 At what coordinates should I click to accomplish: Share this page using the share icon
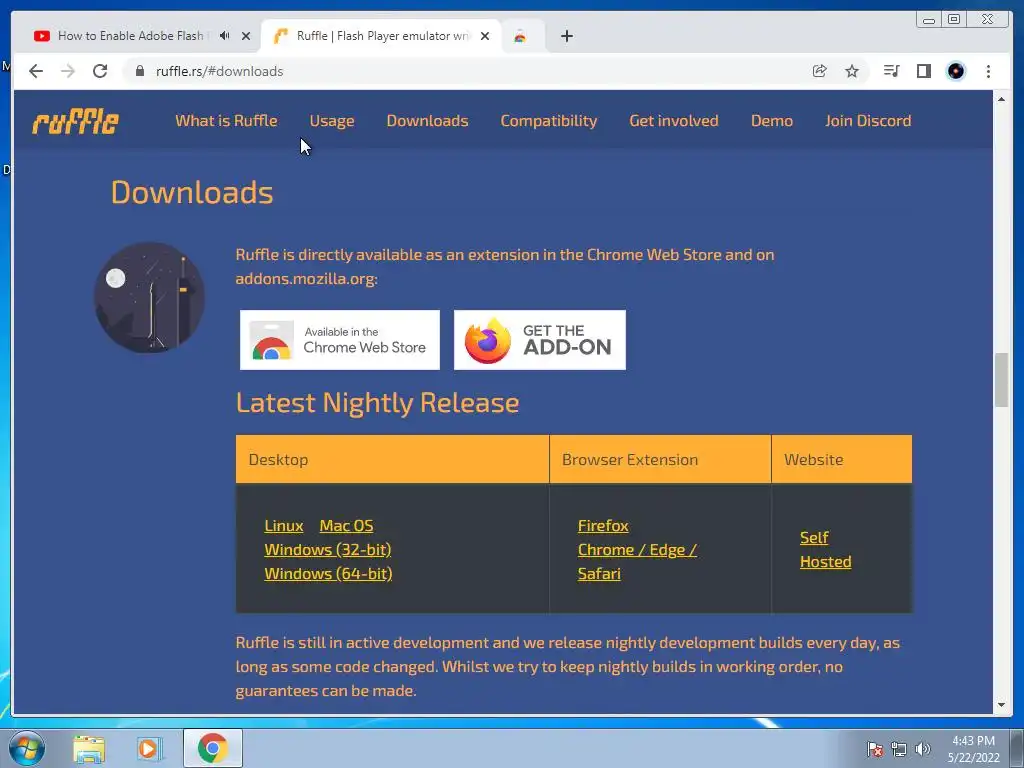click(820, 71)
